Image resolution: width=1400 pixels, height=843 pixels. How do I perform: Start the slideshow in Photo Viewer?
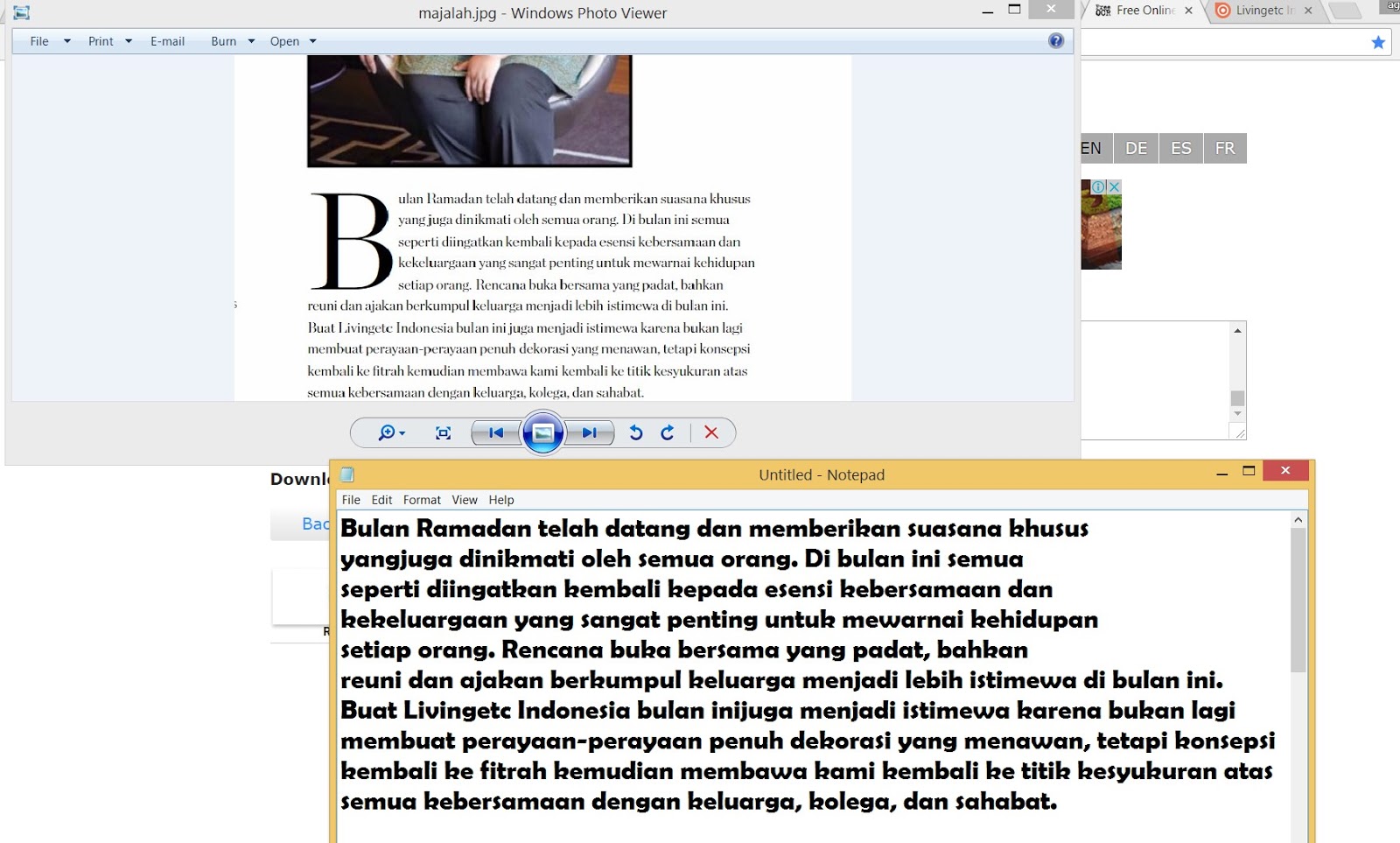point(543,432)
